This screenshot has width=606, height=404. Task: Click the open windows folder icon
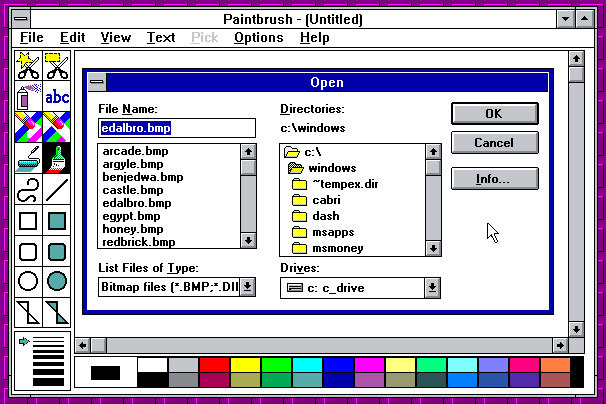(x=296, y=168)
